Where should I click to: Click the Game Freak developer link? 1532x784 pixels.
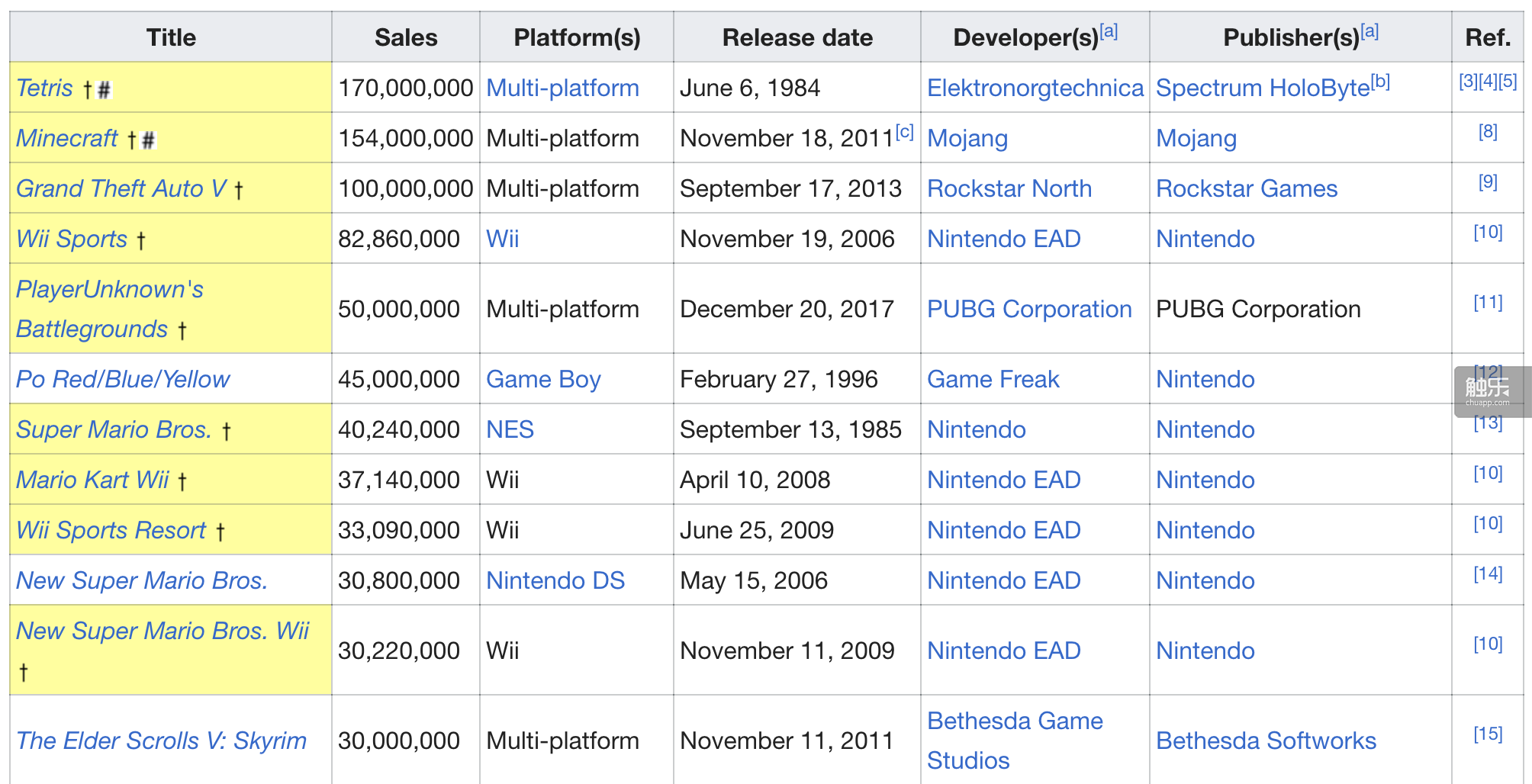(993, 380)
